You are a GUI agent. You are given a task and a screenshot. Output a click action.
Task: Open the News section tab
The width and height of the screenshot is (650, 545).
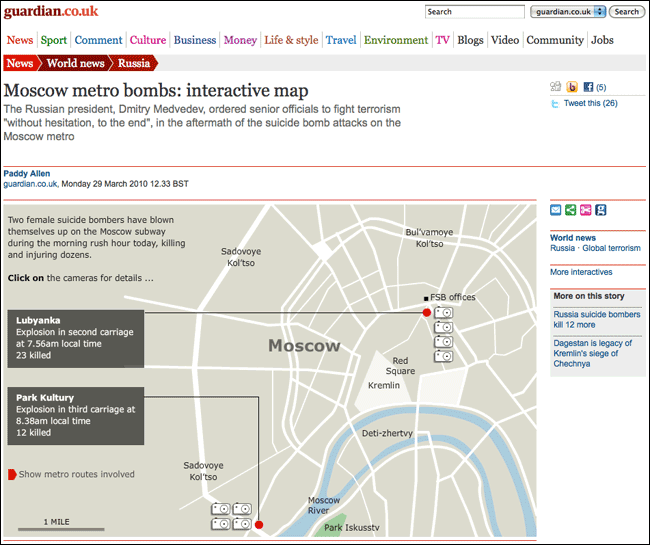click(x=20, y=40)
